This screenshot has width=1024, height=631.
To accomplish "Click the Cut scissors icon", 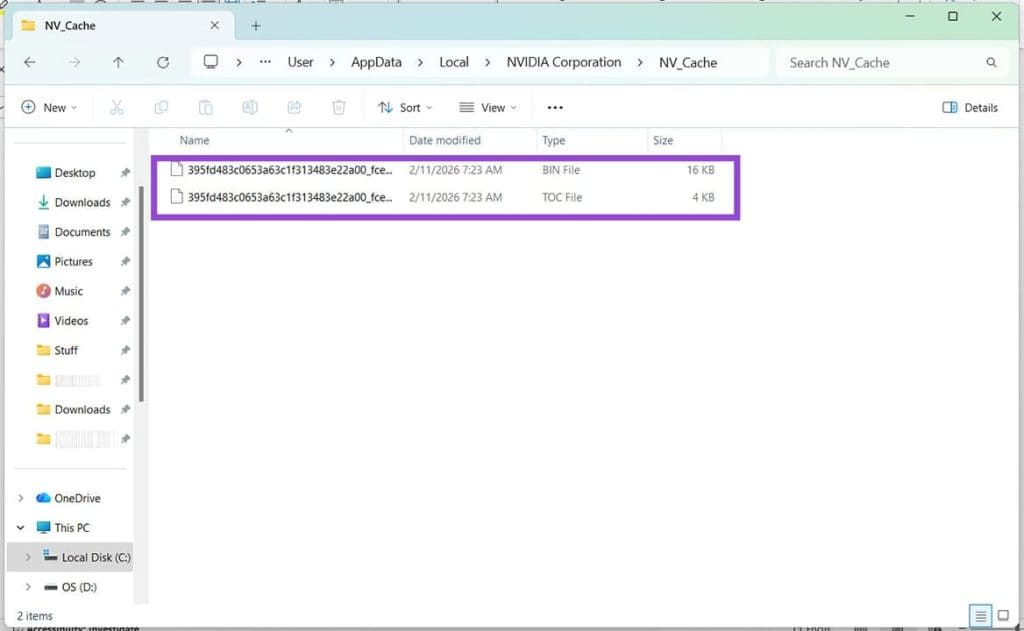I will point(117,108).
